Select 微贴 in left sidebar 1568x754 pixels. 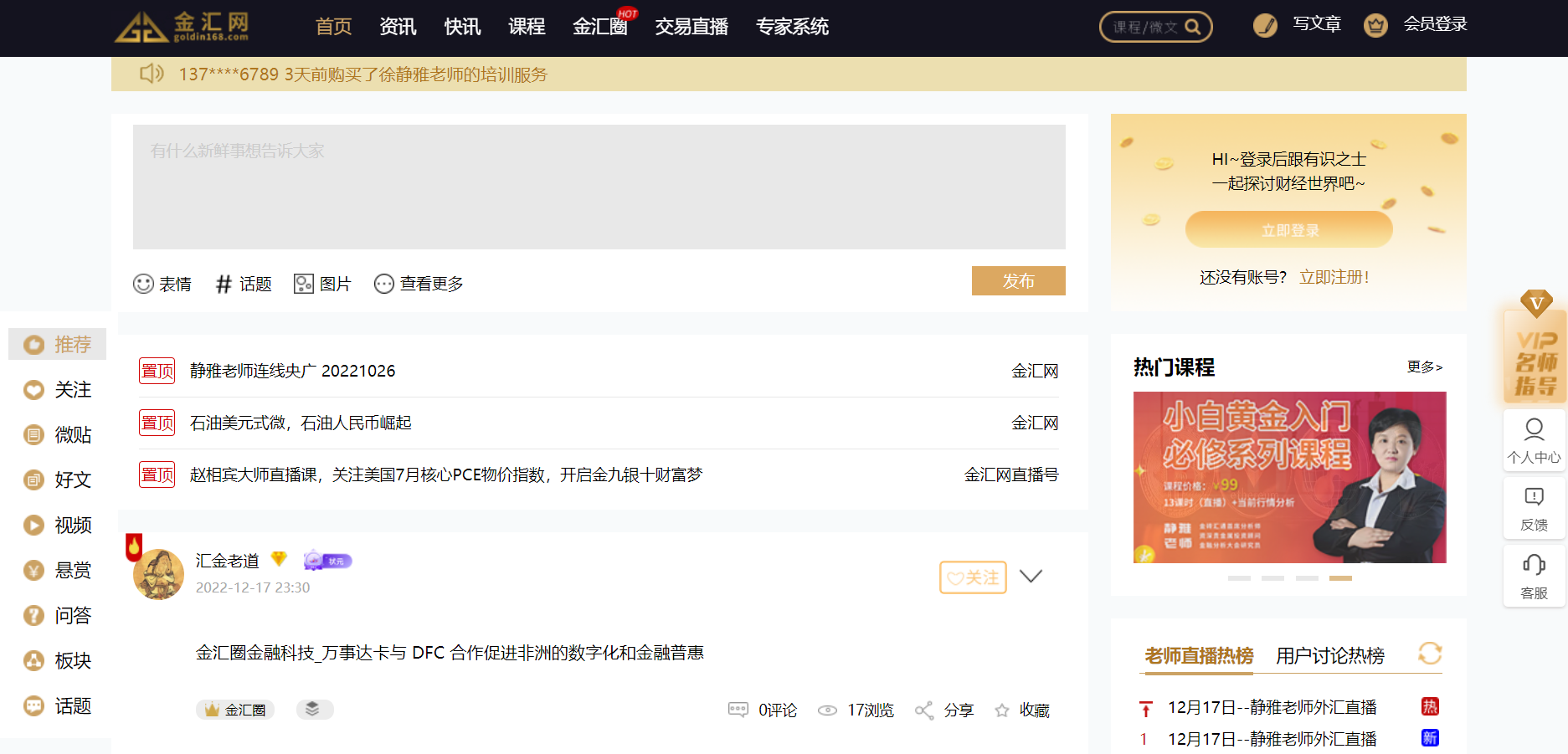(x=58, y=434)
